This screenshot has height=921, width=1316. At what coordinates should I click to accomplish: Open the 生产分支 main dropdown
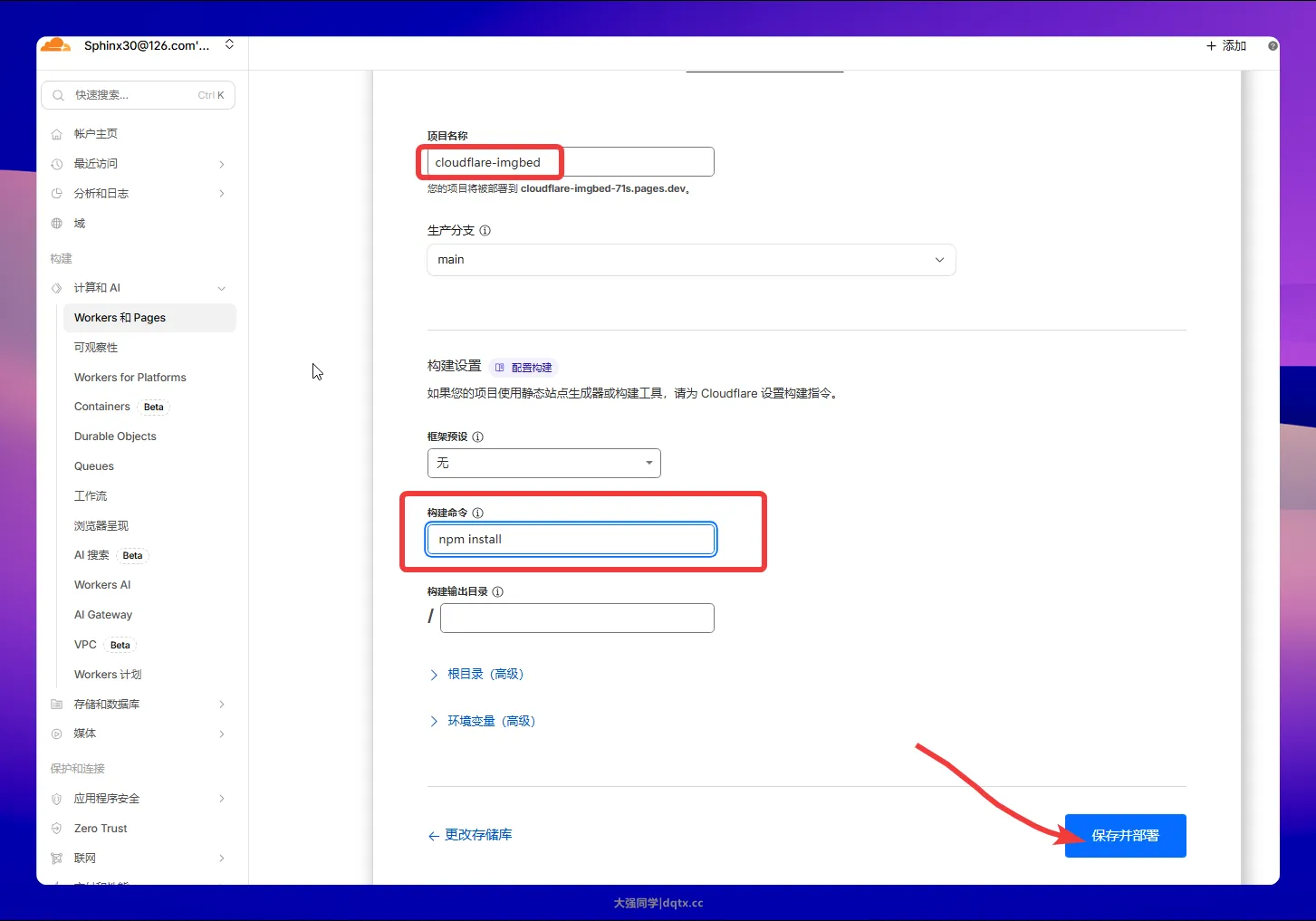pos(691,260)
